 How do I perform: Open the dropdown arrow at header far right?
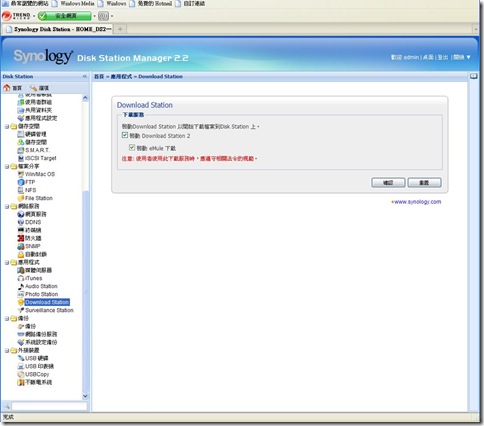[x=468, y=57]
